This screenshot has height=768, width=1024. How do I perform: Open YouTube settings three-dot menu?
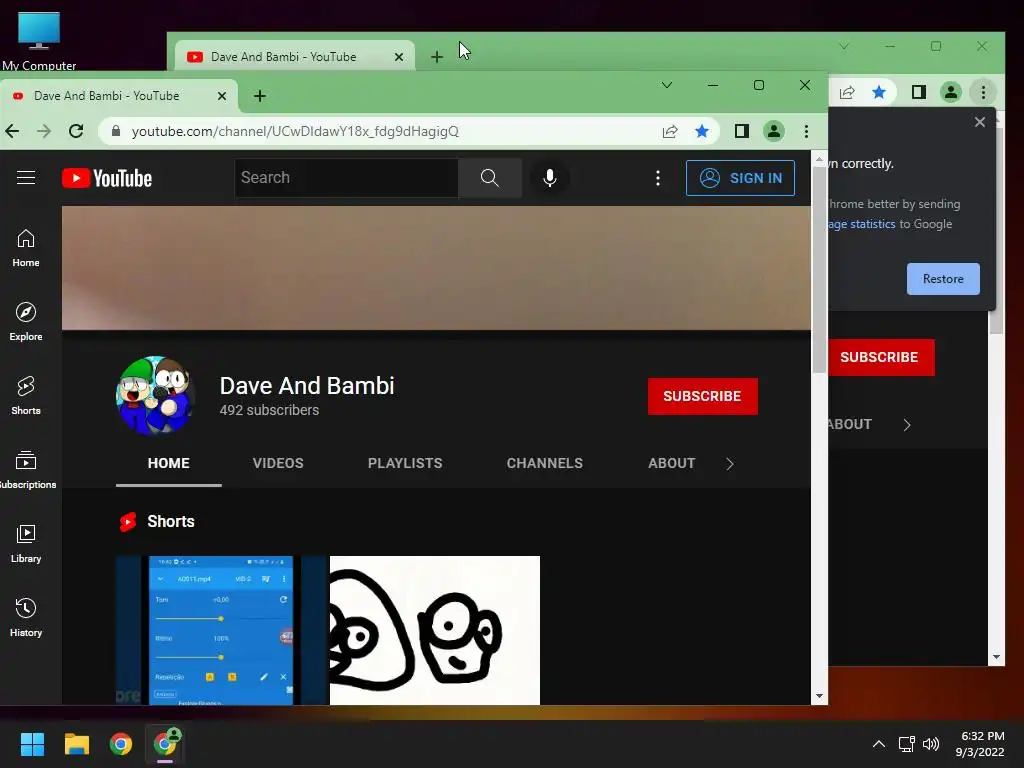(658, 178)
